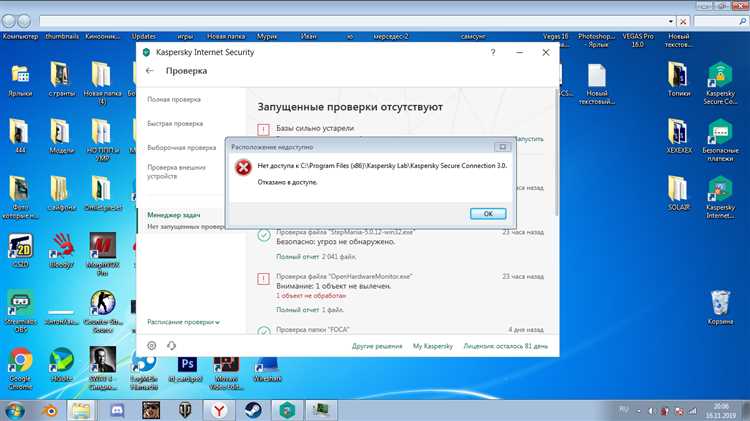Open the address bar dropdown arrow
750x421 pixels.
tap(671, 22)
